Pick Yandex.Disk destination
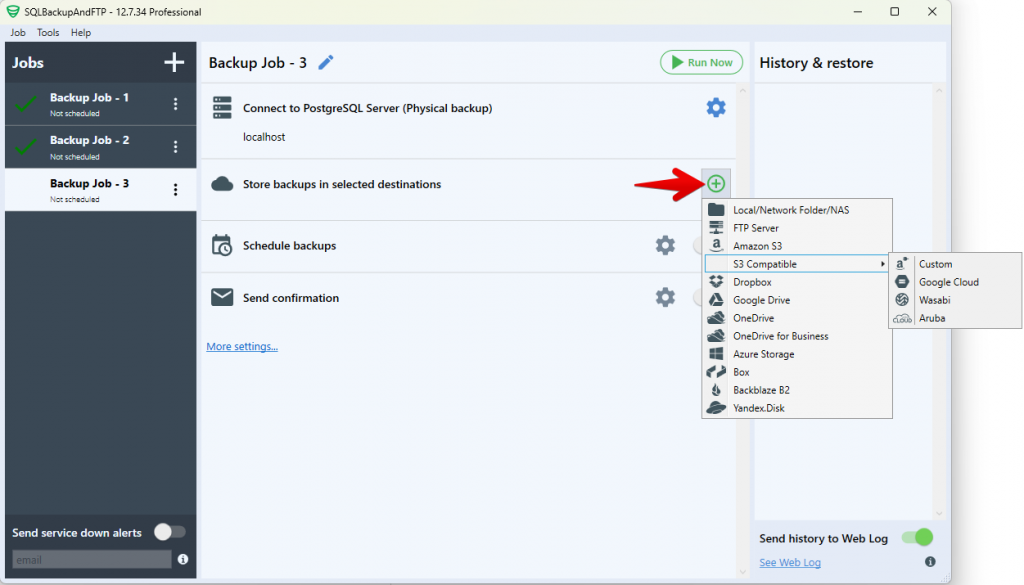The height and width of the screenshot is (585, 1024). (x=797, y=408)
